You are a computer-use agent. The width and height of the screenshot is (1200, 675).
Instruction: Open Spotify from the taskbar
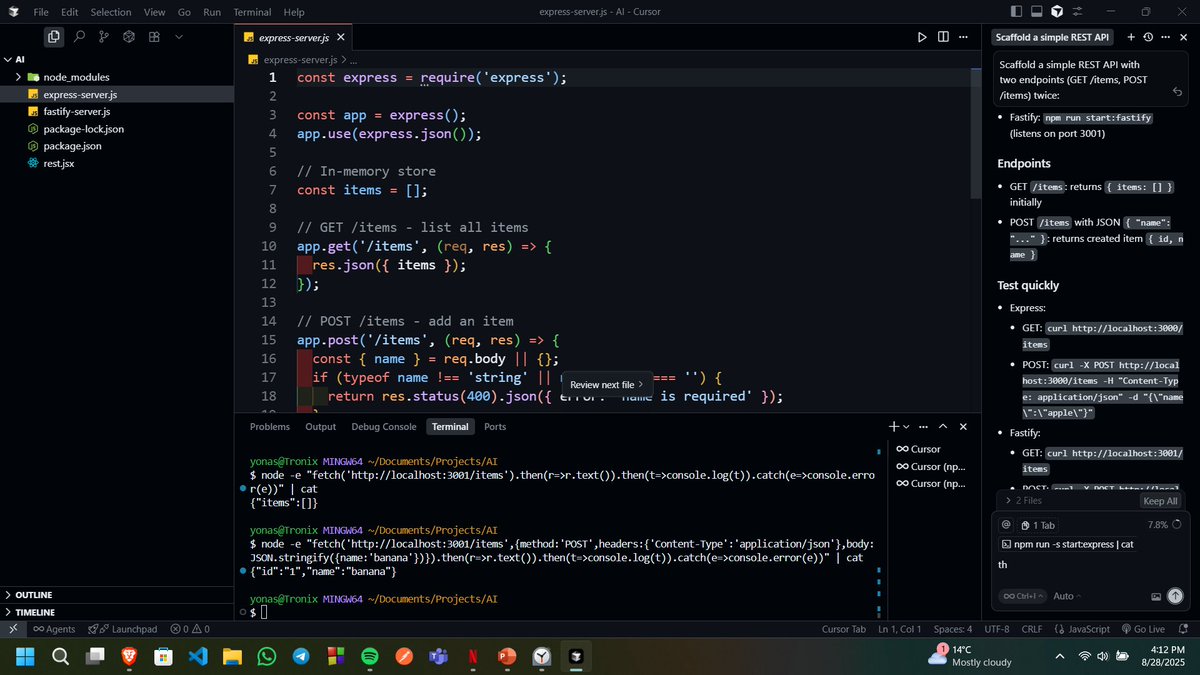tap(369, 657)
